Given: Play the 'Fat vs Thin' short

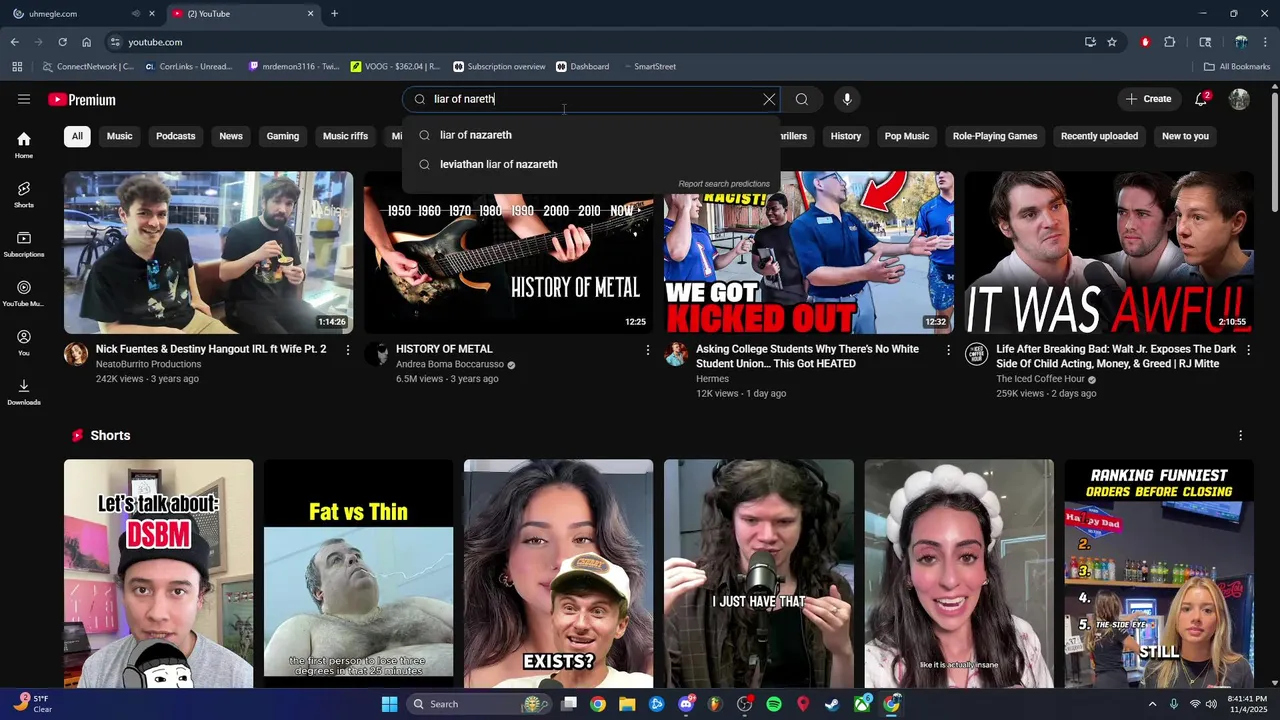Looking at the screenshot, I should pos(358,574).
